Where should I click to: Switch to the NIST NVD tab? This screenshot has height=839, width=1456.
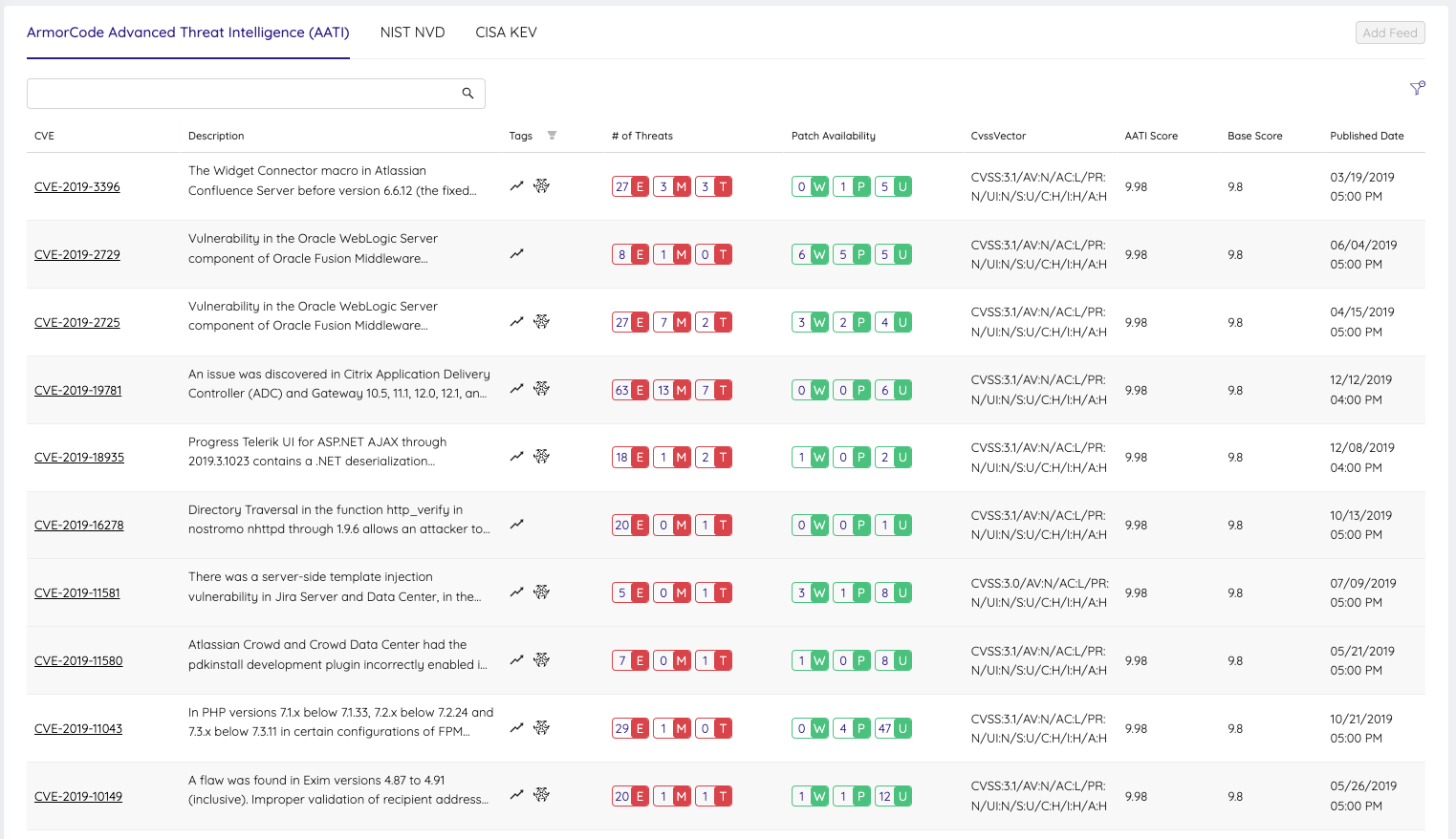coord(412,32)
